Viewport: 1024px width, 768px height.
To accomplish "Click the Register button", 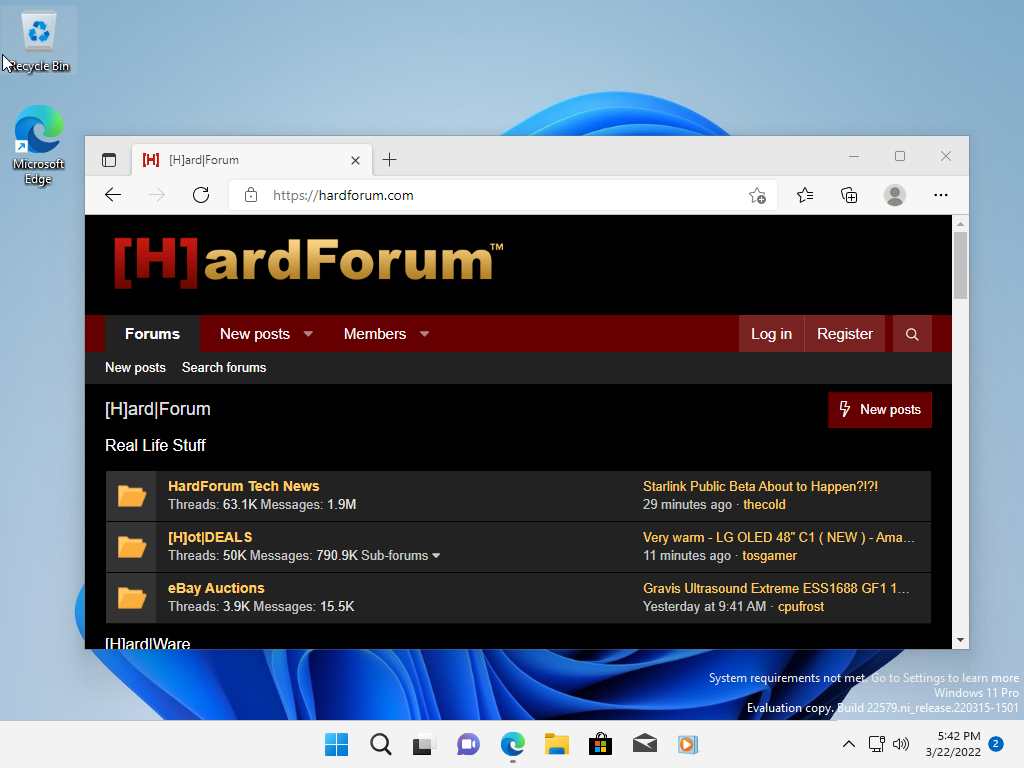I will 844,334.
